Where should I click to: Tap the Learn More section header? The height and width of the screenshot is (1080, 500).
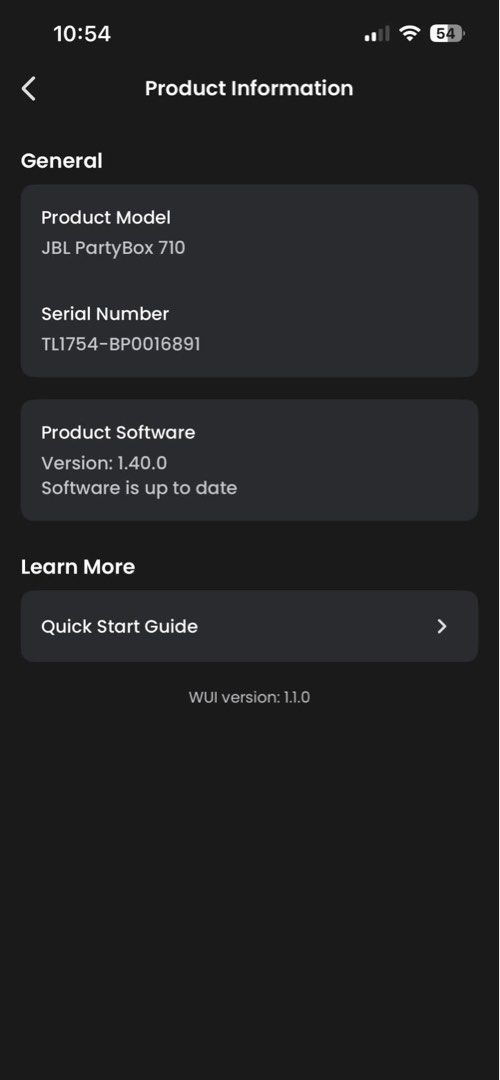click(78, 567)
